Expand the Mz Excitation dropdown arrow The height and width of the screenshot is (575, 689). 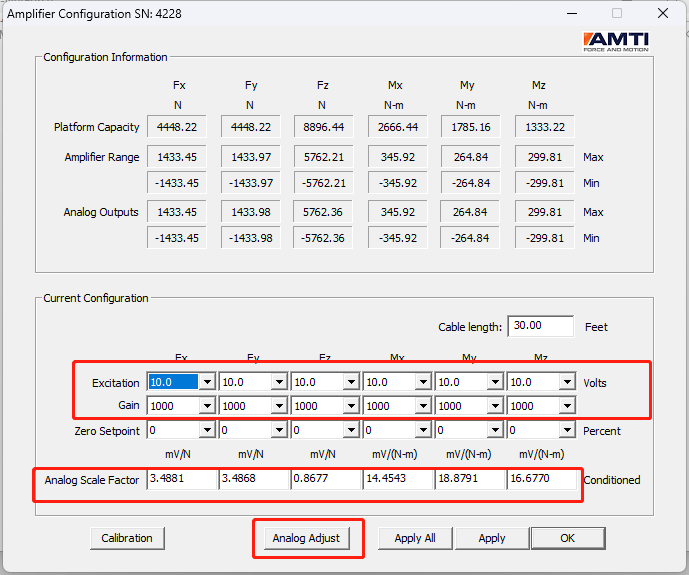point(567,382)
